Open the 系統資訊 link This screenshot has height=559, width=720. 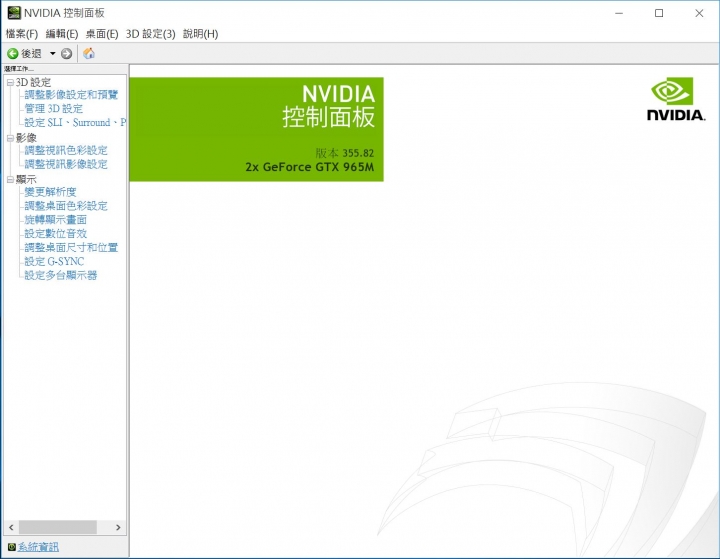(x=38, y=547)
